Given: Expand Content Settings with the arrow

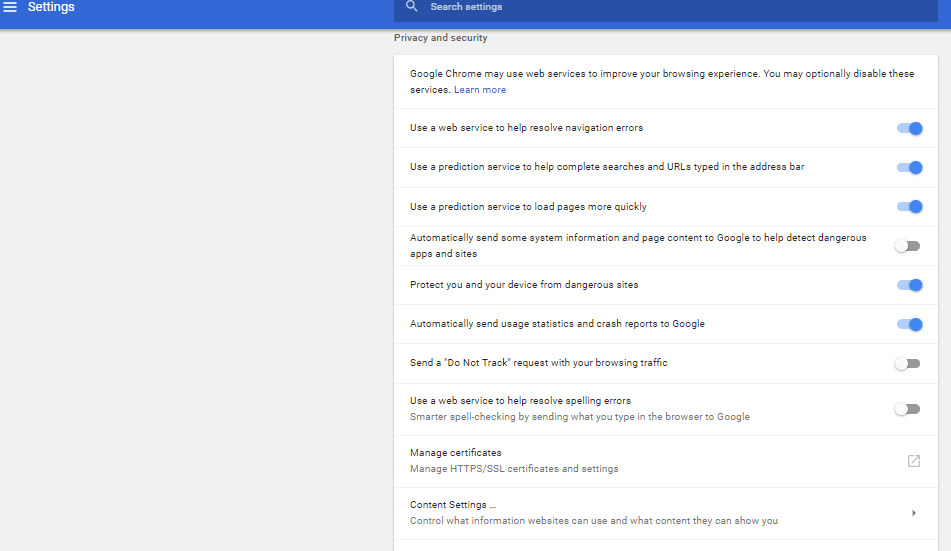Looking at the screenshot, I should click(x=913, y=513).
